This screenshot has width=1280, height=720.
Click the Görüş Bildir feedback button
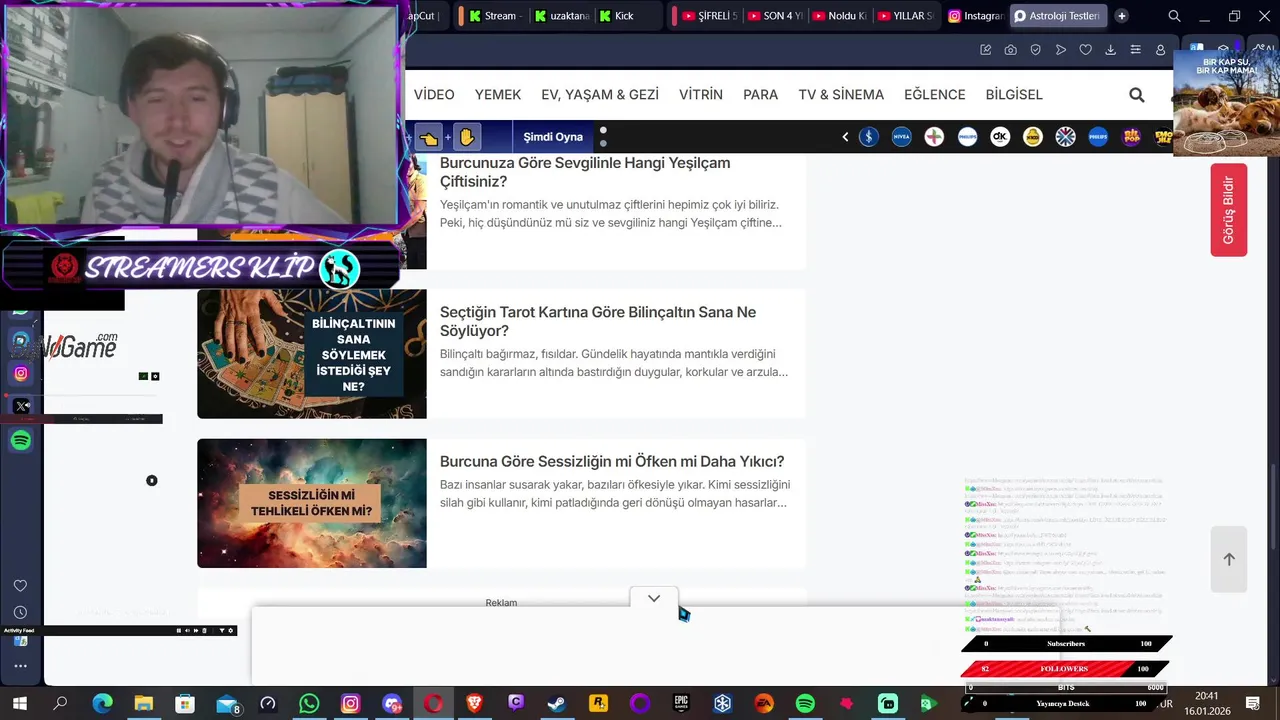[1228, 210]
